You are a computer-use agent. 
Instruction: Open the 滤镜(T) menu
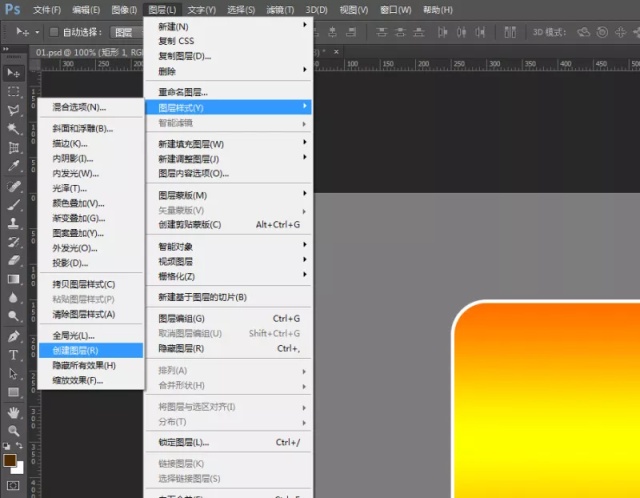280,10
